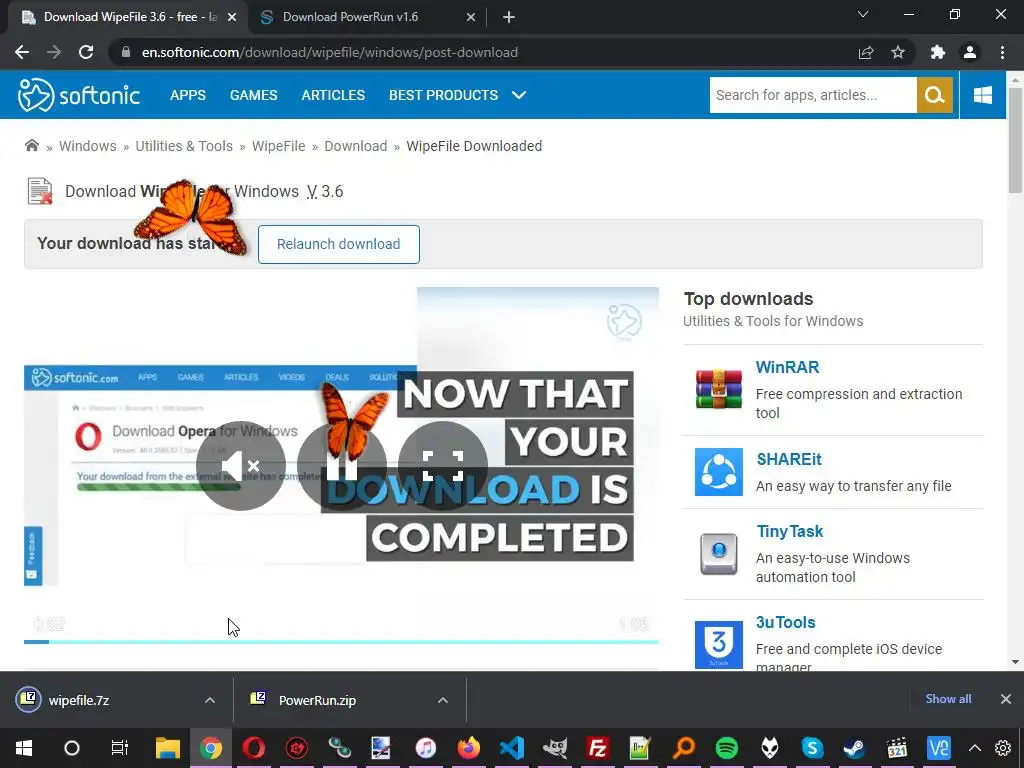Screen dimensions: 1024x768
Task: Click the Search for apps, articles field
Action: [x=813, y=95]
